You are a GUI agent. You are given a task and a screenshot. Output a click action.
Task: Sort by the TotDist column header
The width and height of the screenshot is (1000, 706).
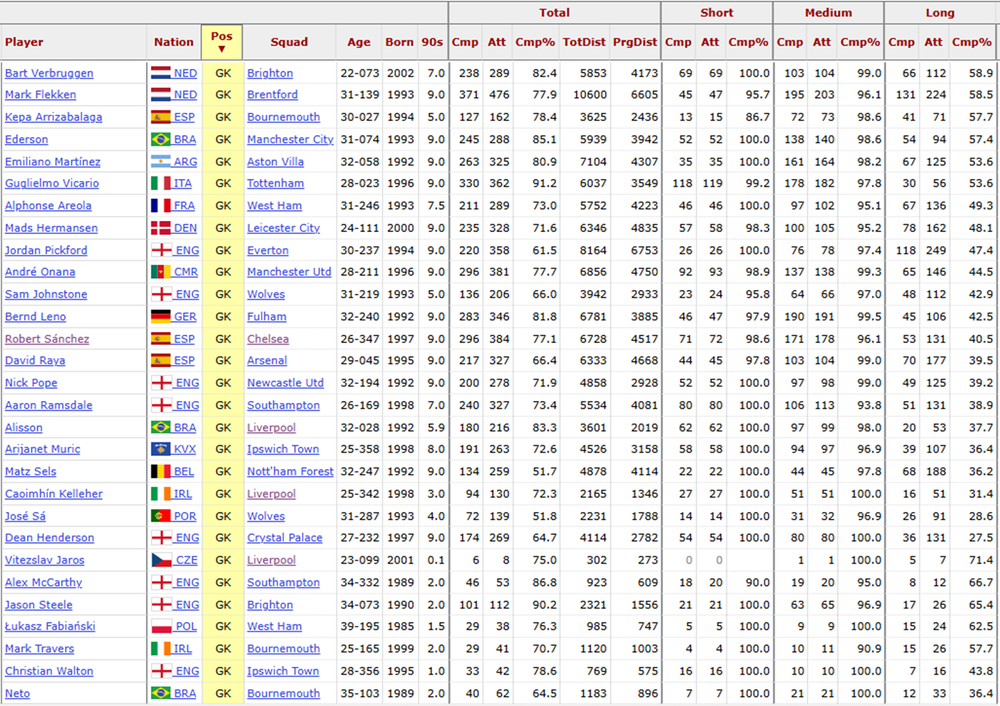(x=584, y=42)
